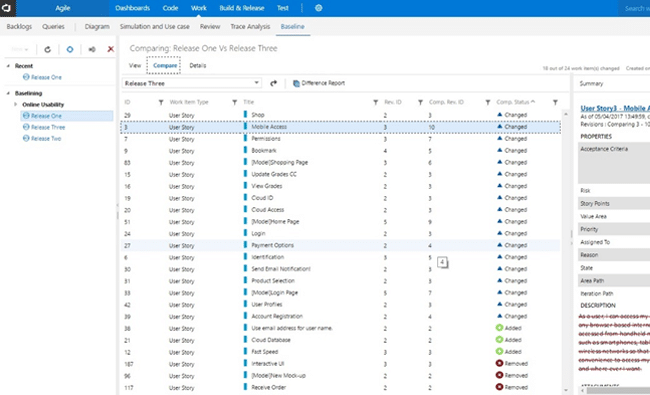Sort by the Comp. Status column header

coord(515,102)
